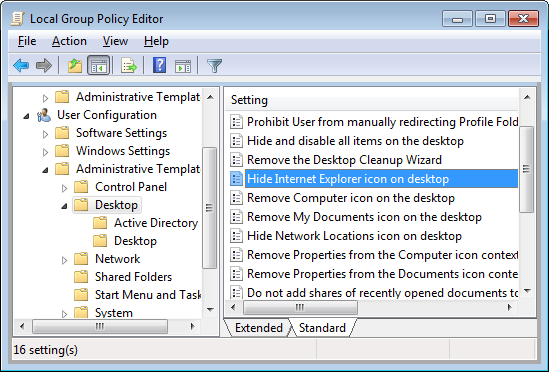
Task: Select Prohibit User from manually redirecting Profile Folders
Action: coord(382,122)
